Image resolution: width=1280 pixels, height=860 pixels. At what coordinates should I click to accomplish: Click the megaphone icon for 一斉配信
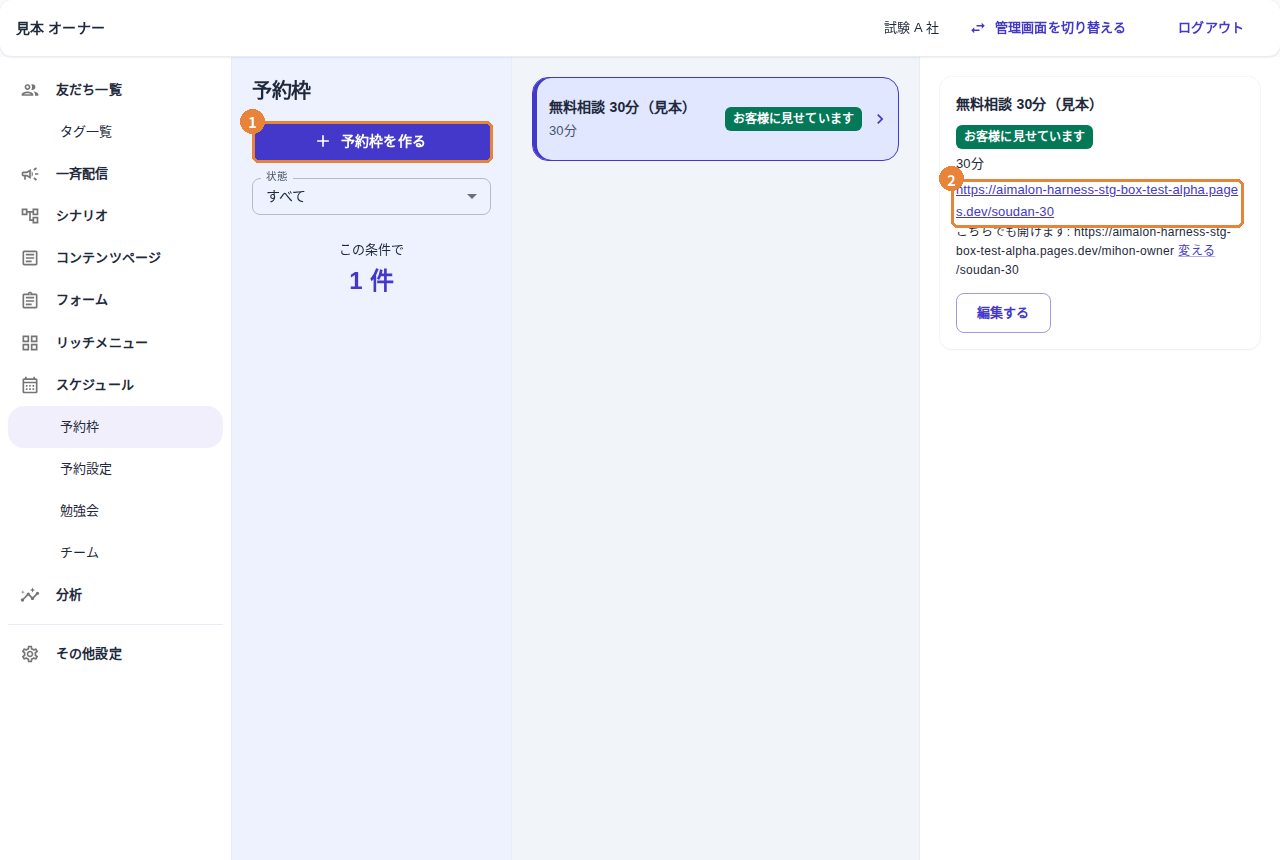[30, 174]
